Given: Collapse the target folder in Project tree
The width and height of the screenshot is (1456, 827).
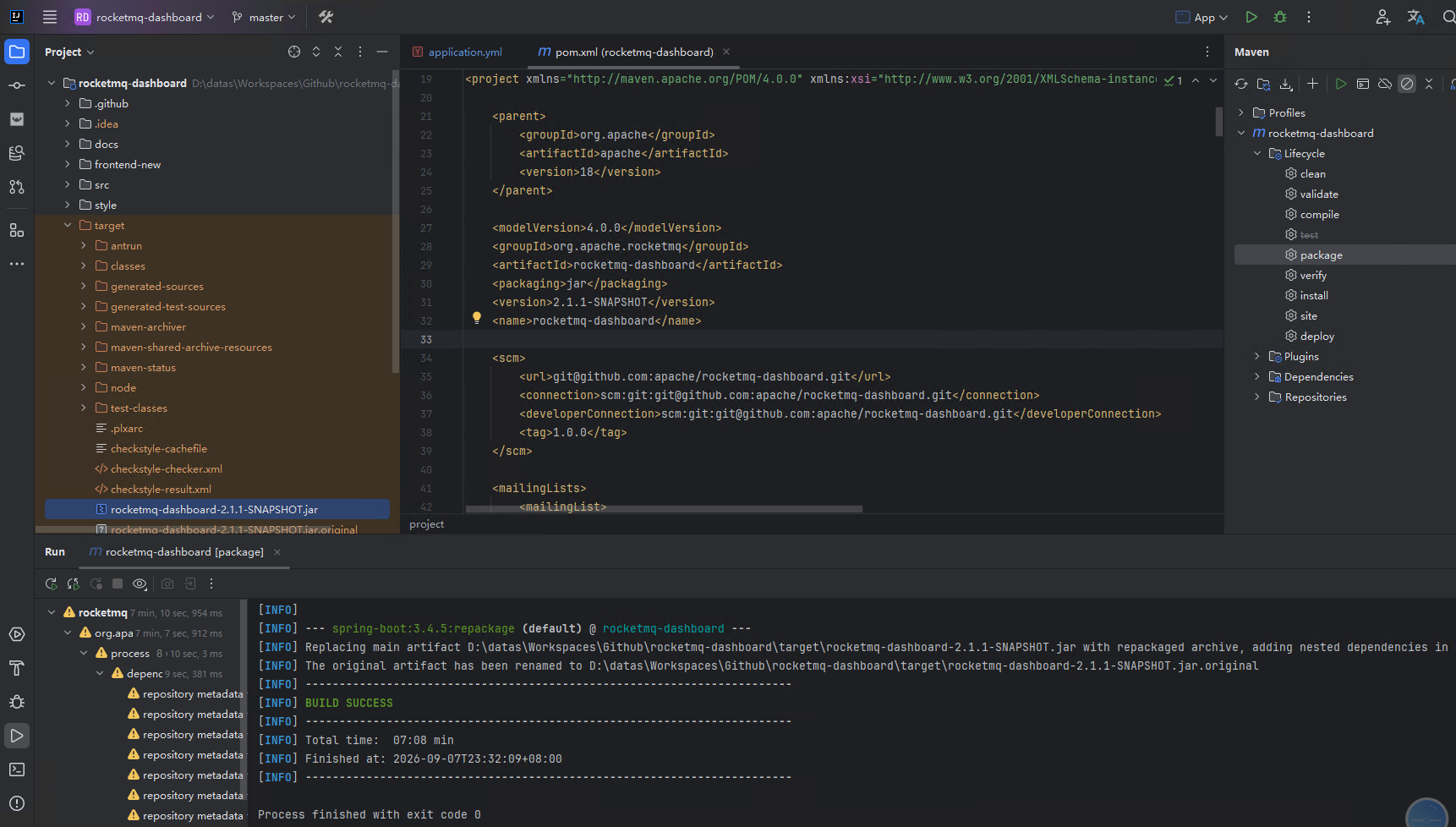Looking at the screenshot, I should tap(68, 226).
